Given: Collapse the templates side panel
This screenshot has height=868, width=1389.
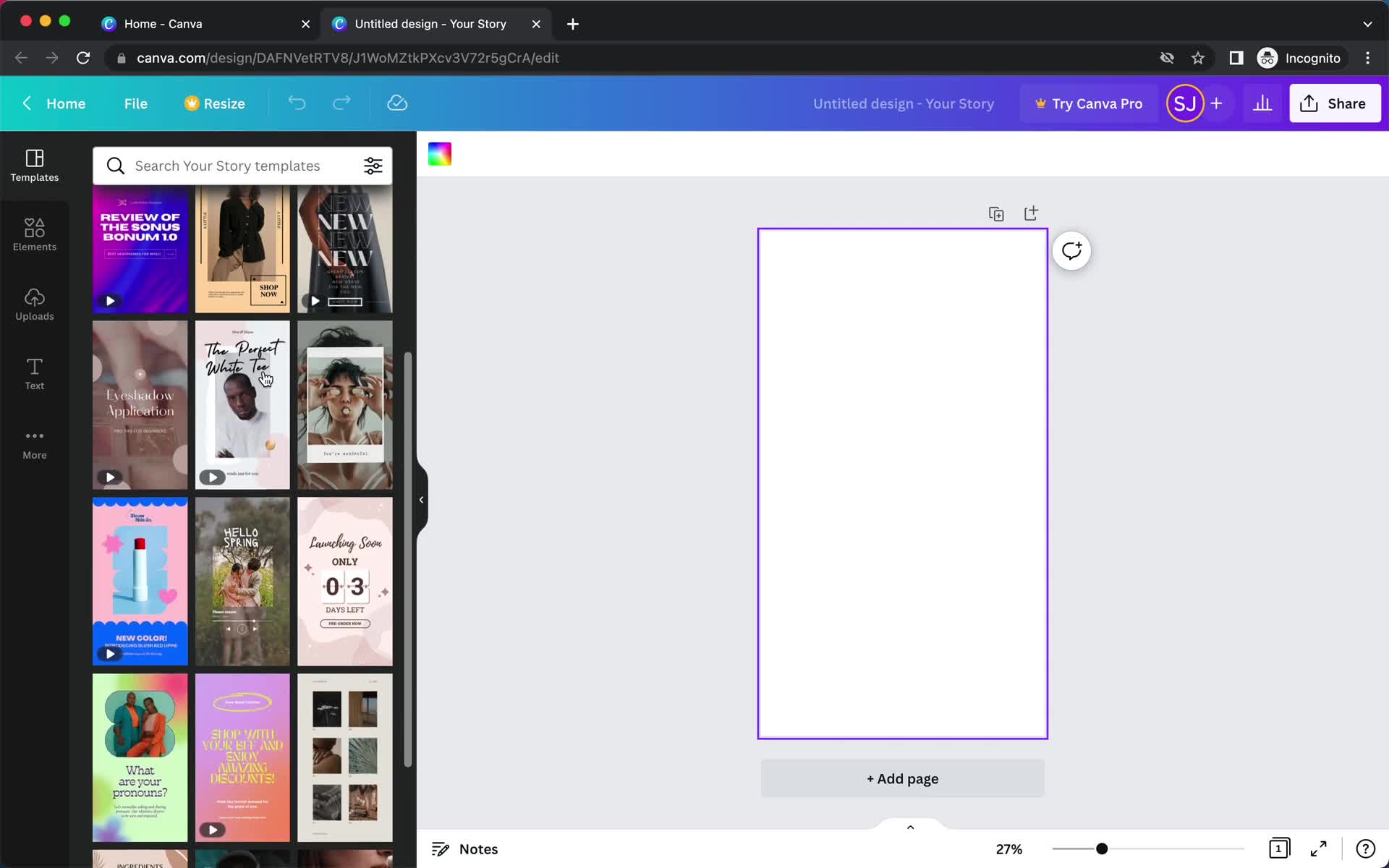Looking at the screenshot, I should [422, 500].
